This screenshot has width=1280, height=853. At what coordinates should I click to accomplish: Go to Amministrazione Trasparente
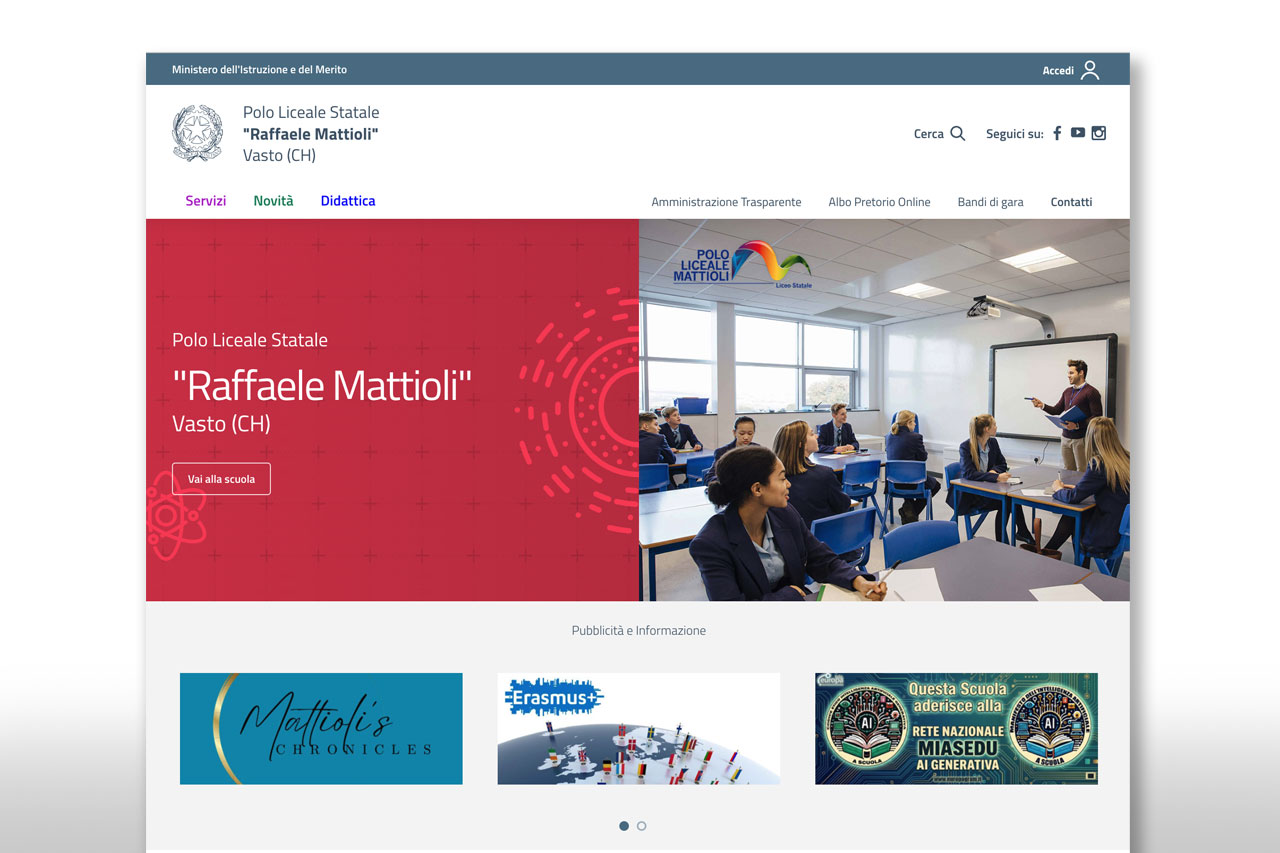click(x=726, y=202)
